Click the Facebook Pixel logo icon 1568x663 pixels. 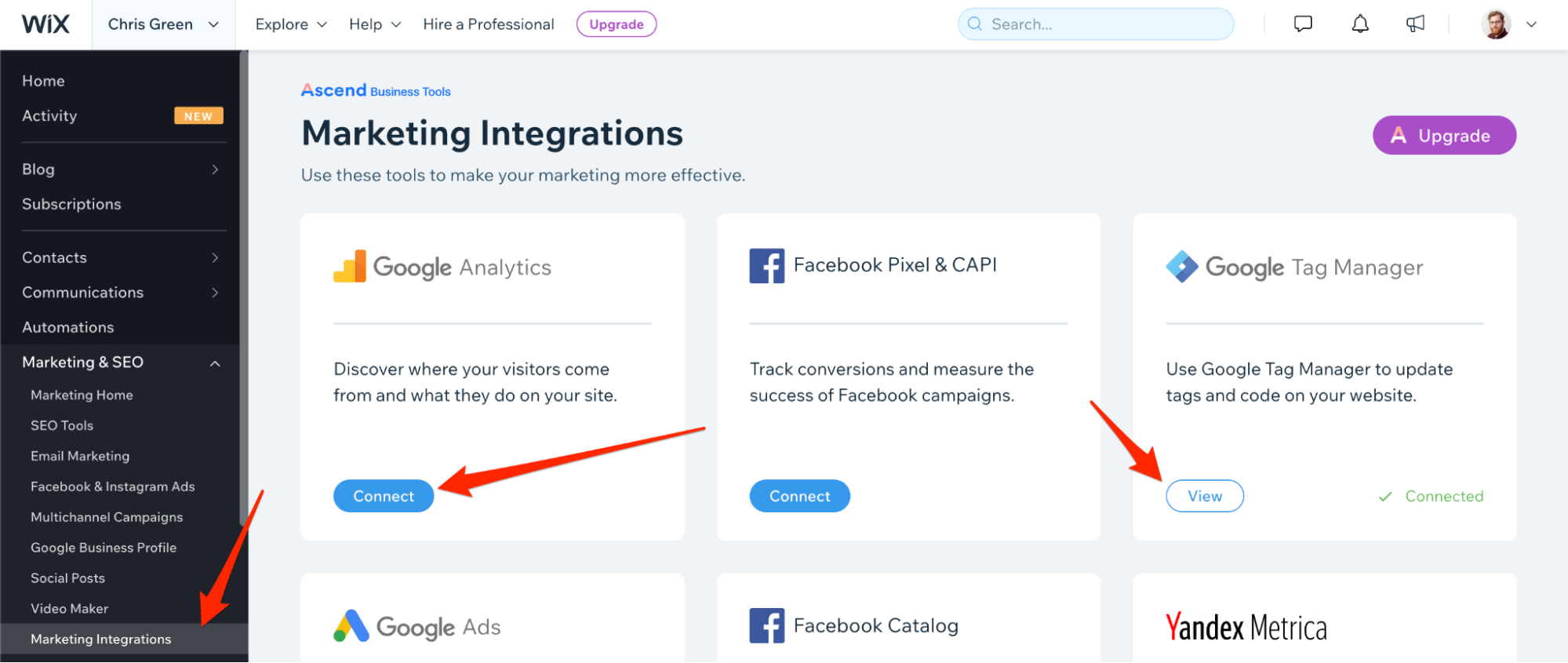tap(766, 266)
